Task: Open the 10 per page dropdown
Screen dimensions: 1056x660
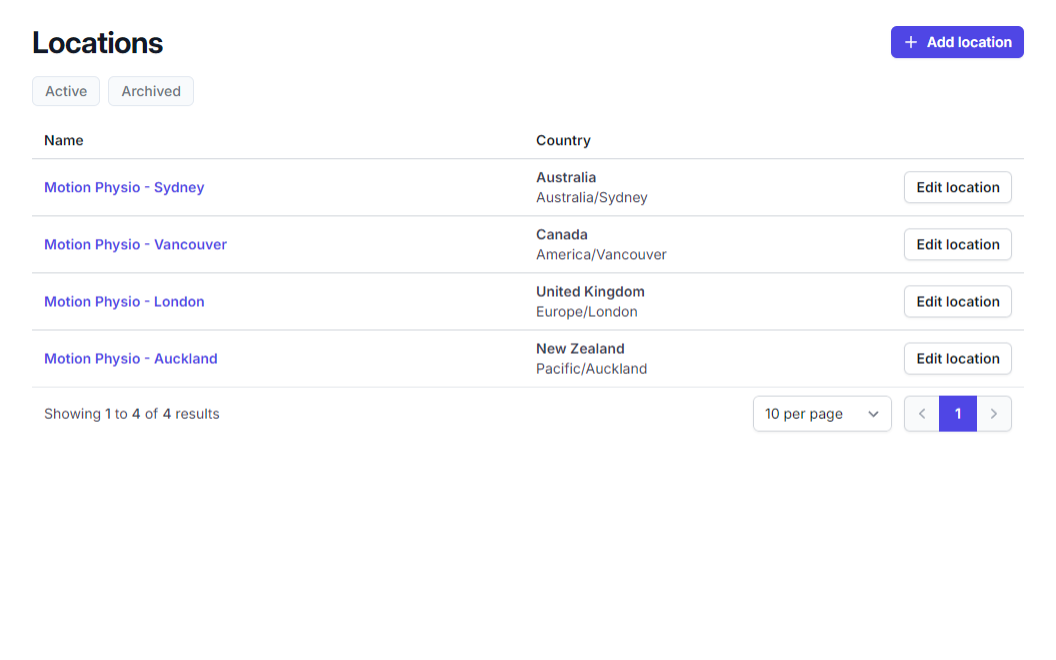Action: coord(821,414)
